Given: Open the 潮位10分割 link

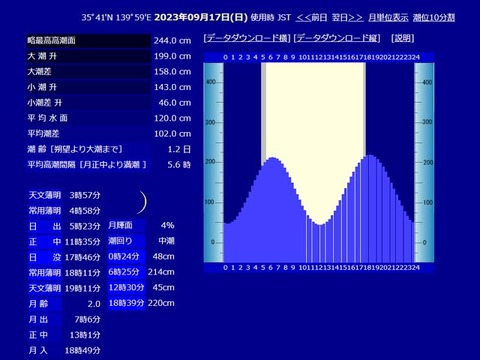Looking at the screenshot, I should [434, 17].
